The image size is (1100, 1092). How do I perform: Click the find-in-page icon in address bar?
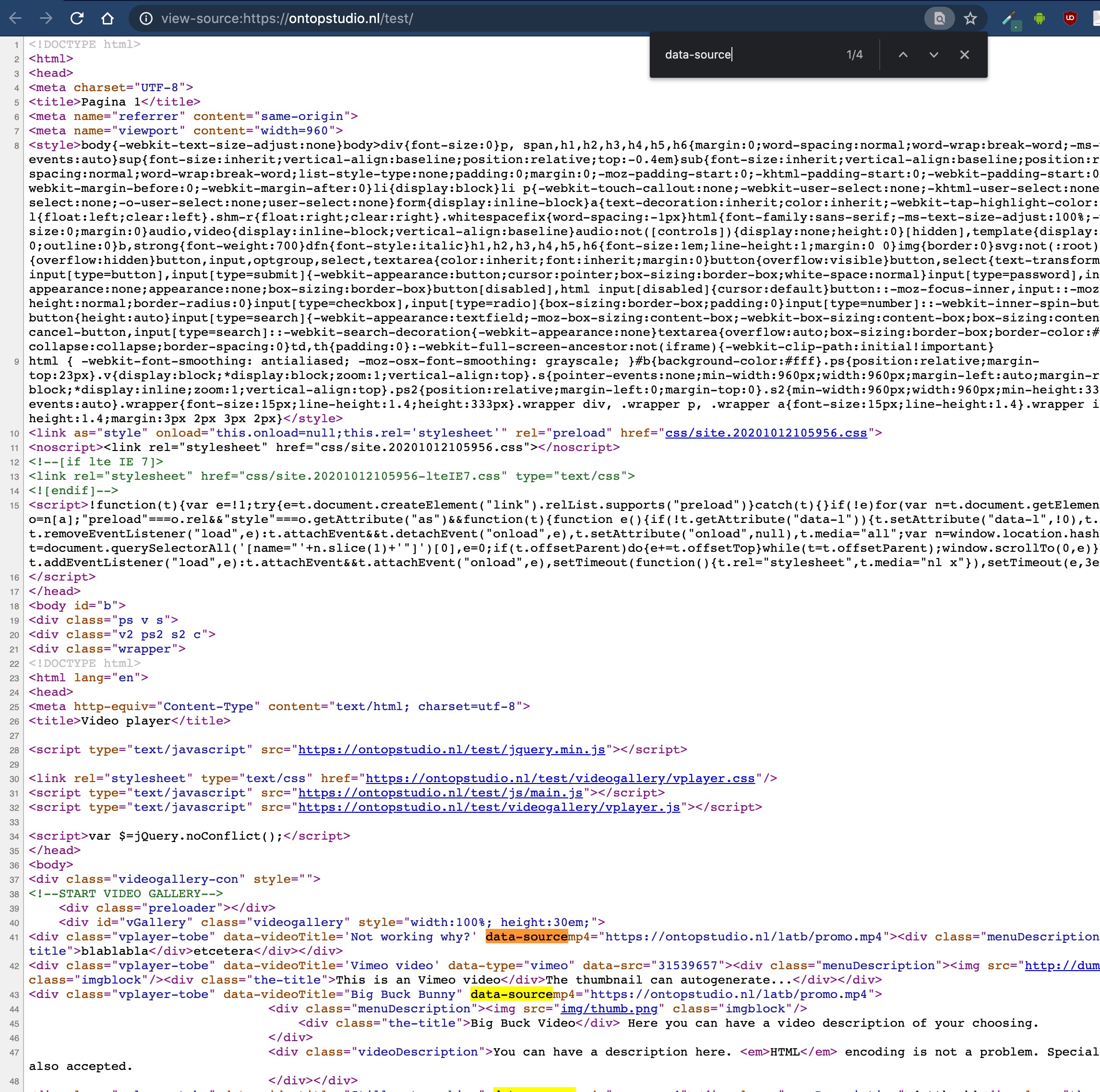click(939, 19)
